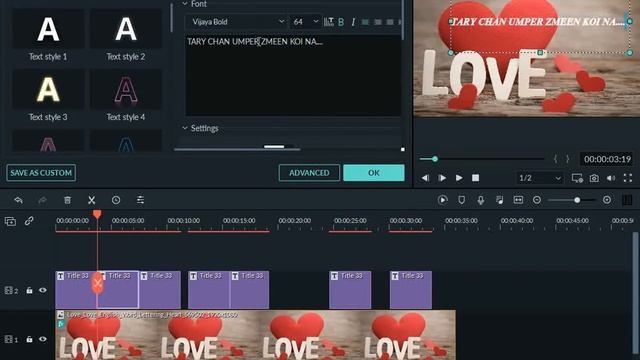640x360 pixels.
Task: Click the text spacing icon
Action: 329,22
